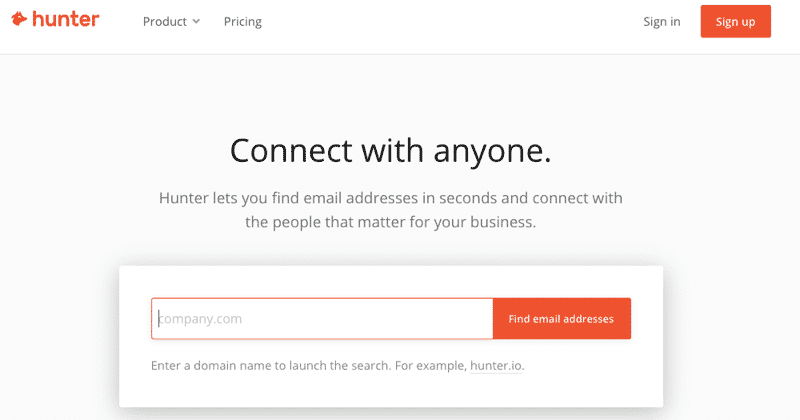Focus the company.com domain input field
The image size is (800, 420).
point(322,319)
